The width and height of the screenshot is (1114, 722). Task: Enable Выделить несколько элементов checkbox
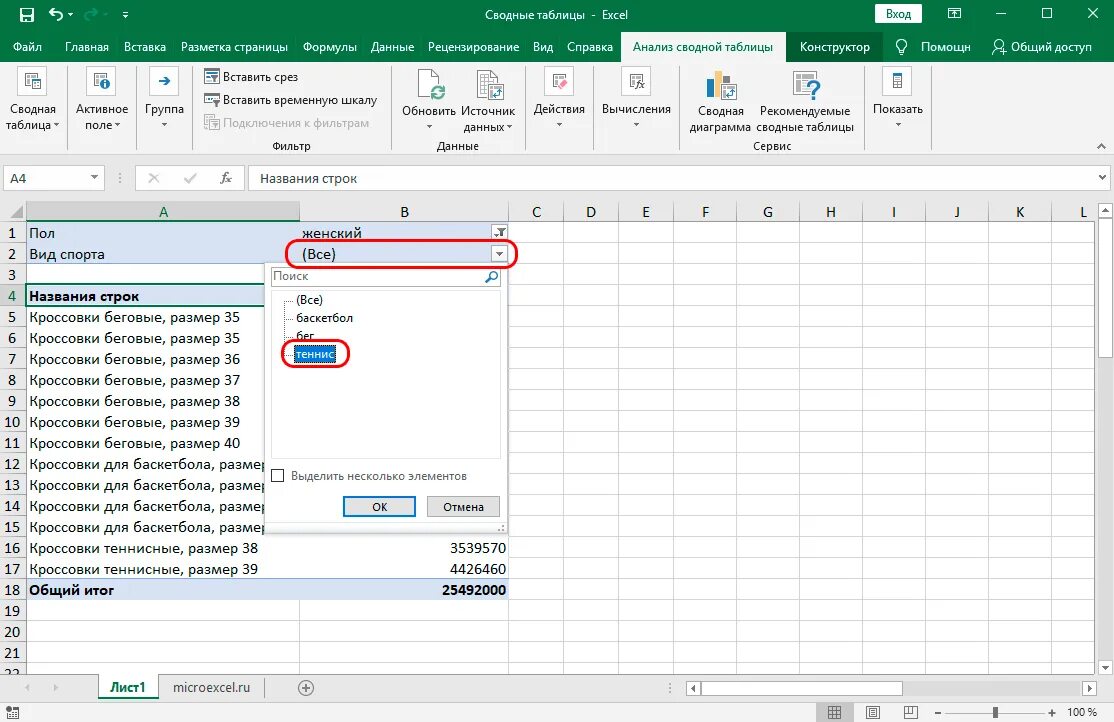coord(278,475)
